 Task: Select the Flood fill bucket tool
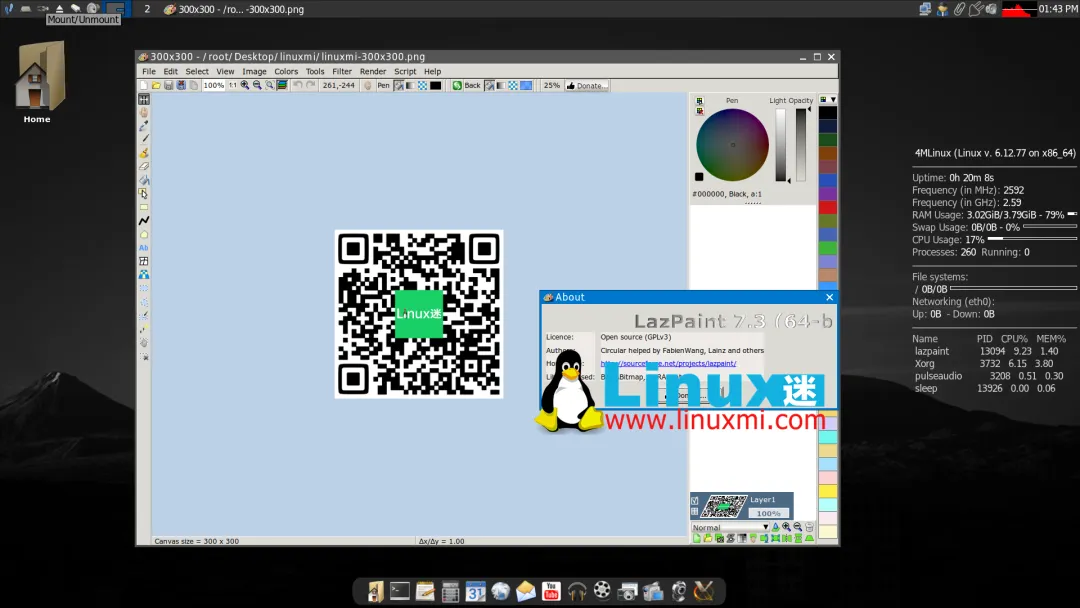click(x=144, y=180)
